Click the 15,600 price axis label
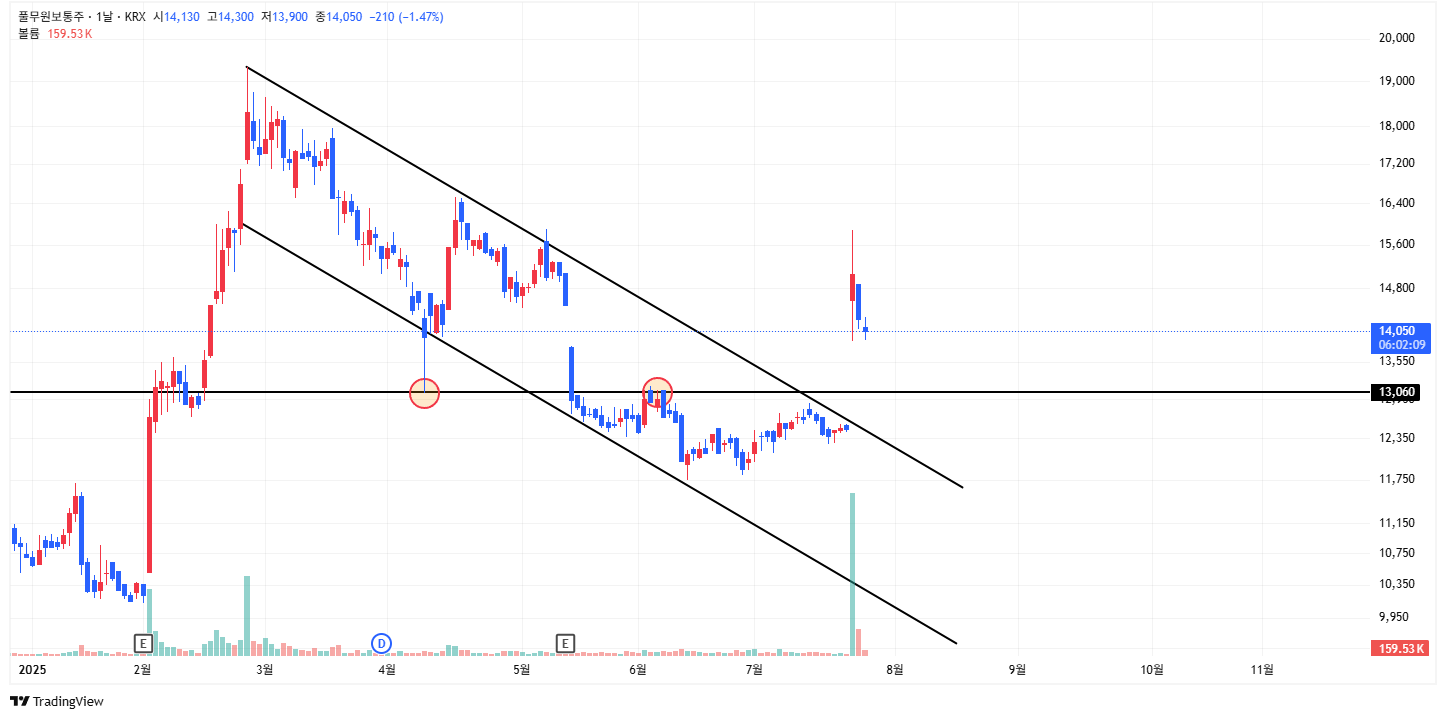 (1397, 244)
